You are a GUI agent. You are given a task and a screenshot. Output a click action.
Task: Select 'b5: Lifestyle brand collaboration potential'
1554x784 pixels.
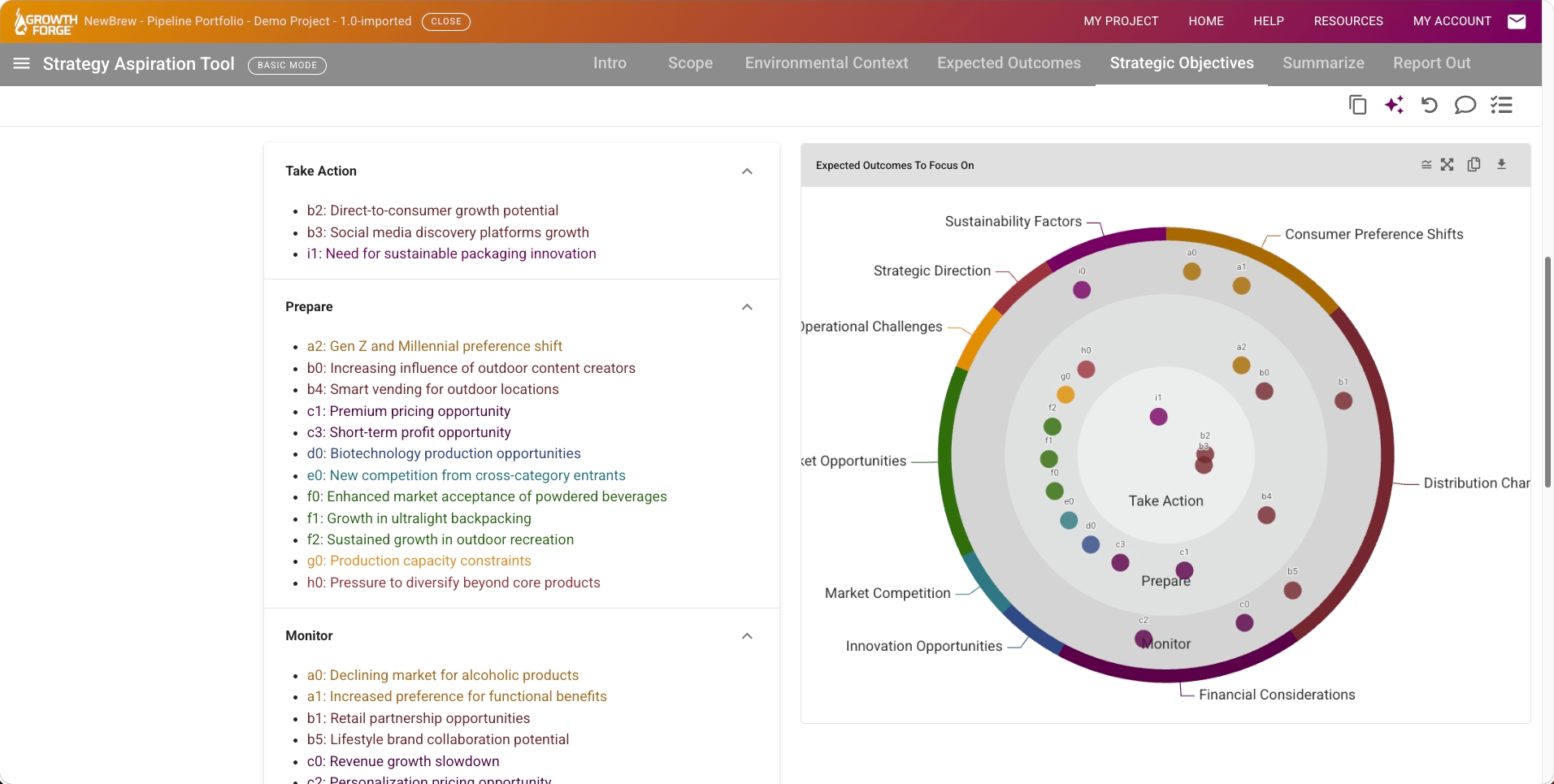(437, 739)
